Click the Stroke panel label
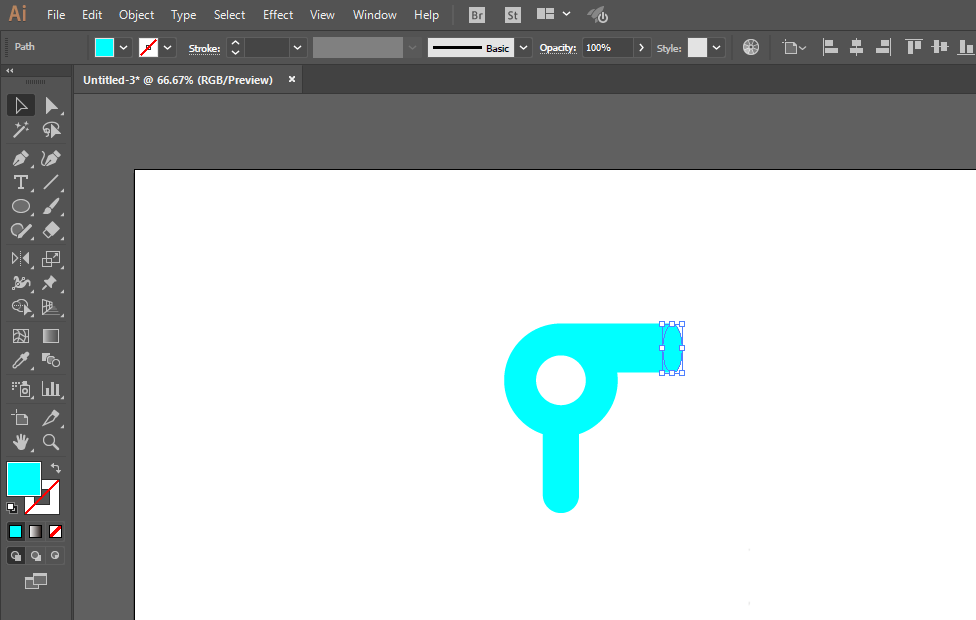 [x=204, y=48]
